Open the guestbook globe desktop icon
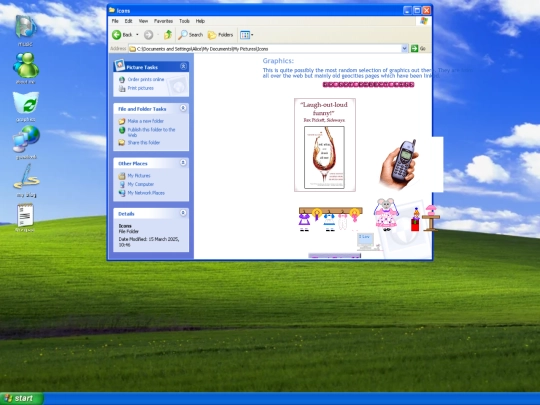 (x=26, y=139)
